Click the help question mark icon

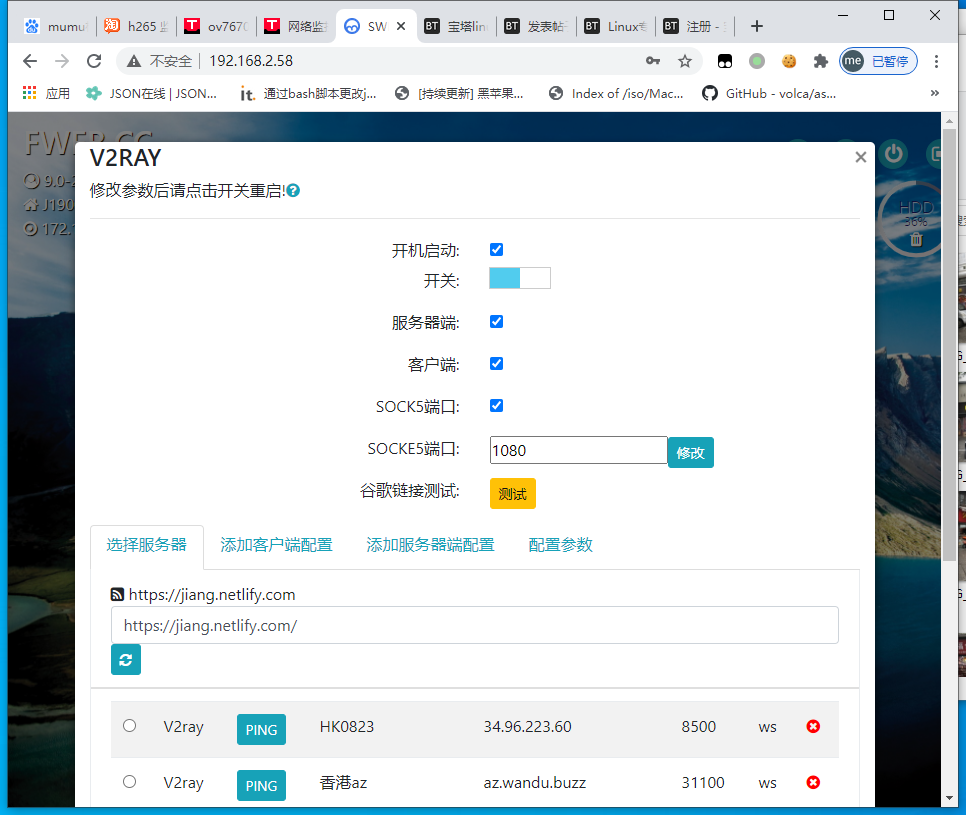click(x=294, y=190)
